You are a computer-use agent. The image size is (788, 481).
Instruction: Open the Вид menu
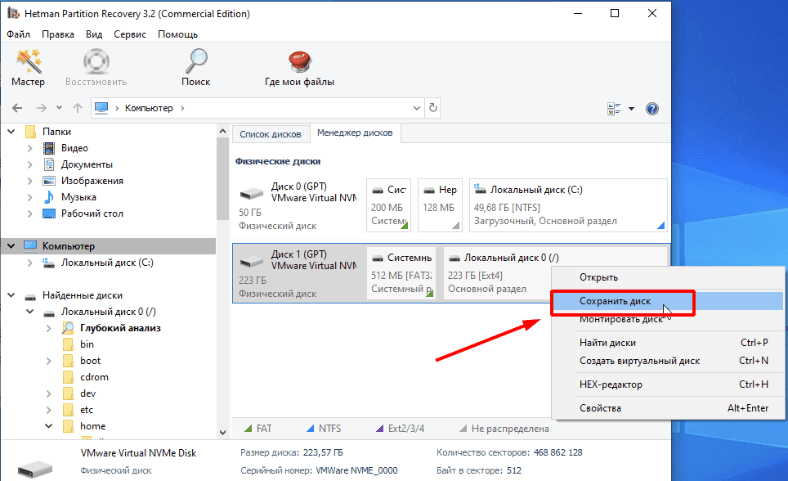(93, 34)
